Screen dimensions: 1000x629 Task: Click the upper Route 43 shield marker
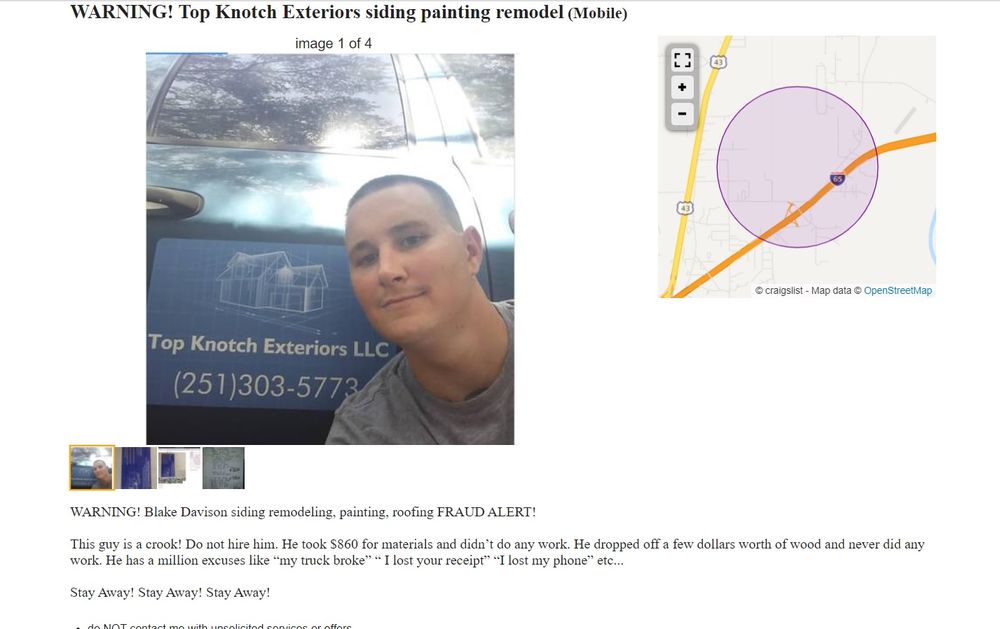(719, 62)
